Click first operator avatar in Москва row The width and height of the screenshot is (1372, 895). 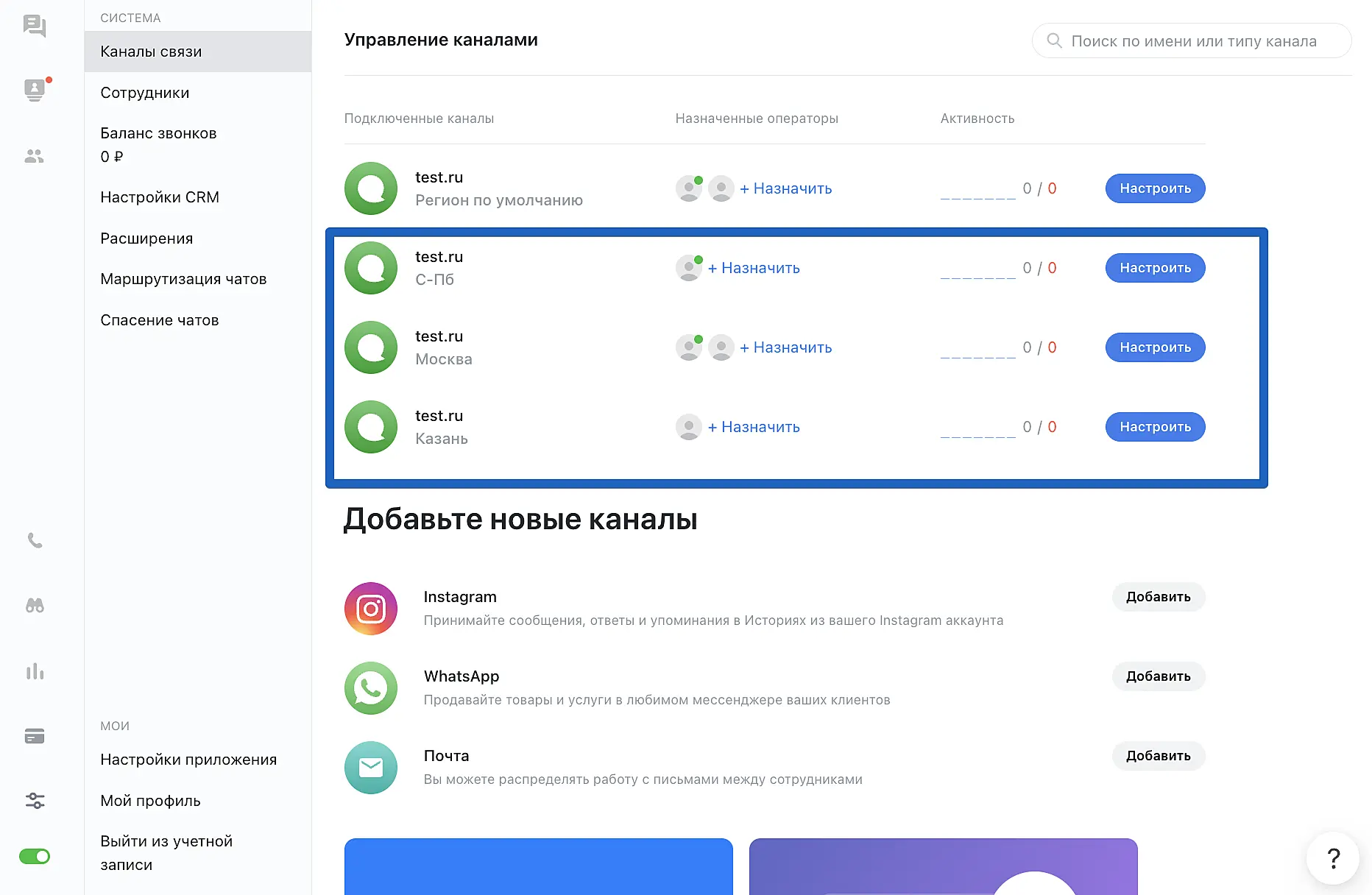point(689,347)
